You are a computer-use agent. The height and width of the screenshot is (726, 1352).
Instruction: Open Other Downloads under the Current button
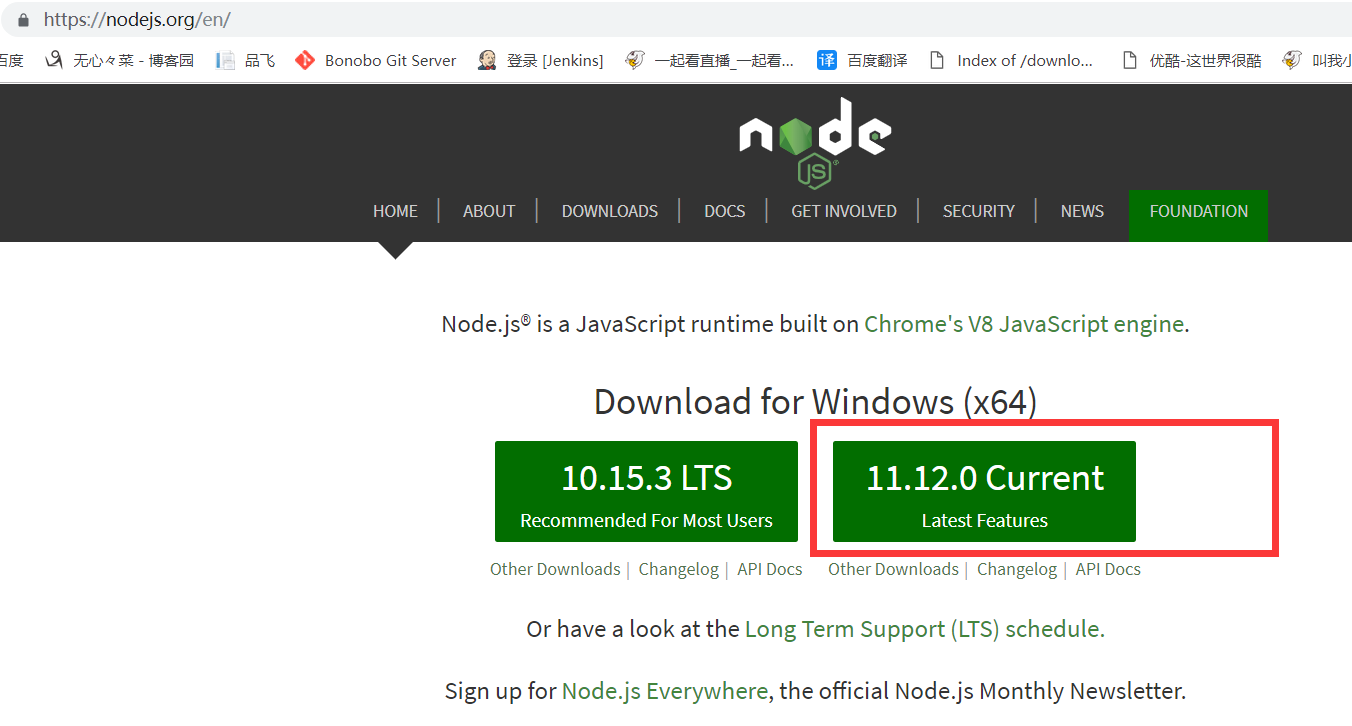click(x=893, y=569)
